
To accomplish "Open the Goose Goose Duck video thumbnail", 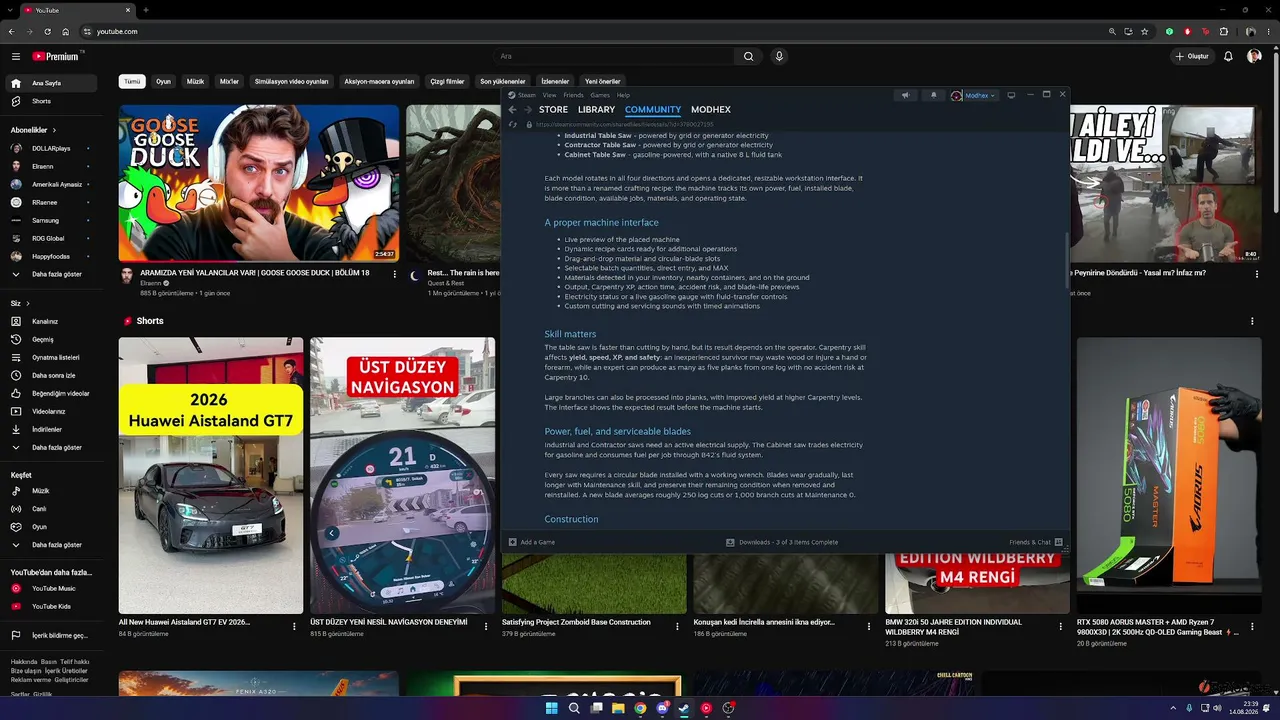I will coord(259,184).
